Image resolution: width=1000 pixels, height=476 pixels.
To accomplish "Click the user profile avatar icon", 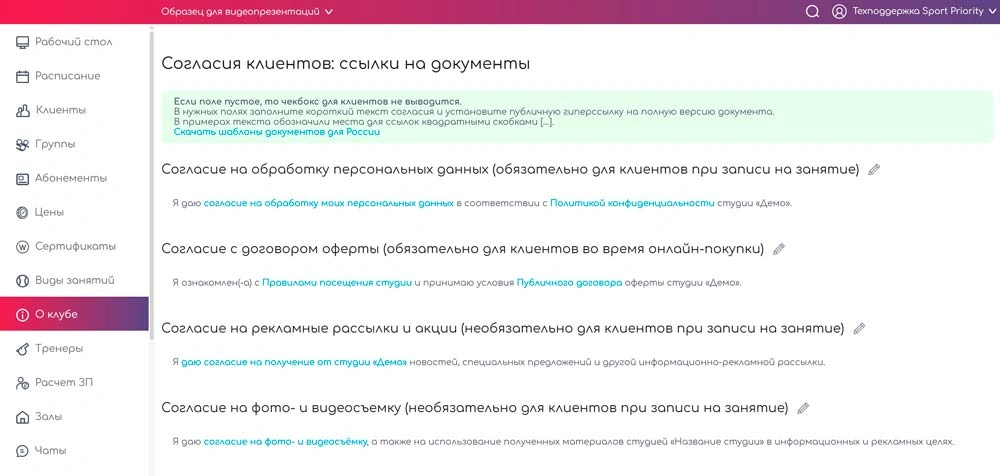I will coord(839,11).
